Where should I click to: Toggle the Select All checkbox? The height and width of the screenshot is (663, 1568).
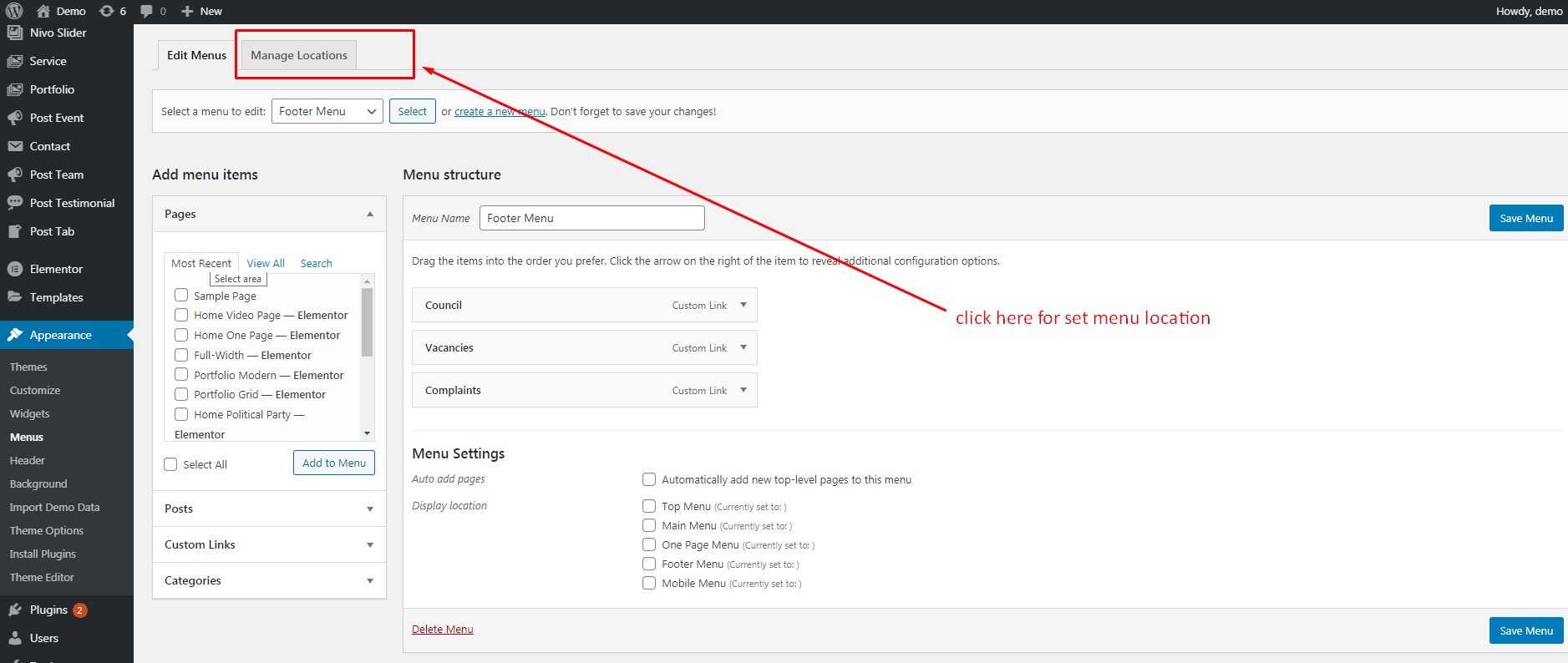(x=170, y=464)
